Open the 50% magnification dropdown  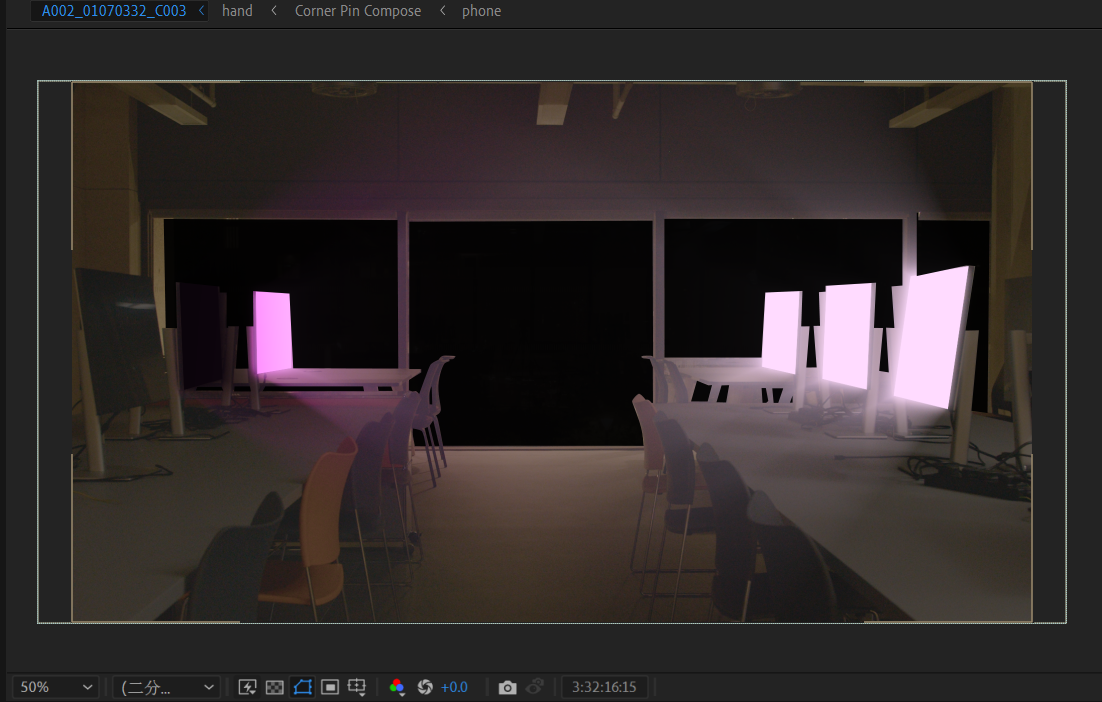click(x=56, y=687)
